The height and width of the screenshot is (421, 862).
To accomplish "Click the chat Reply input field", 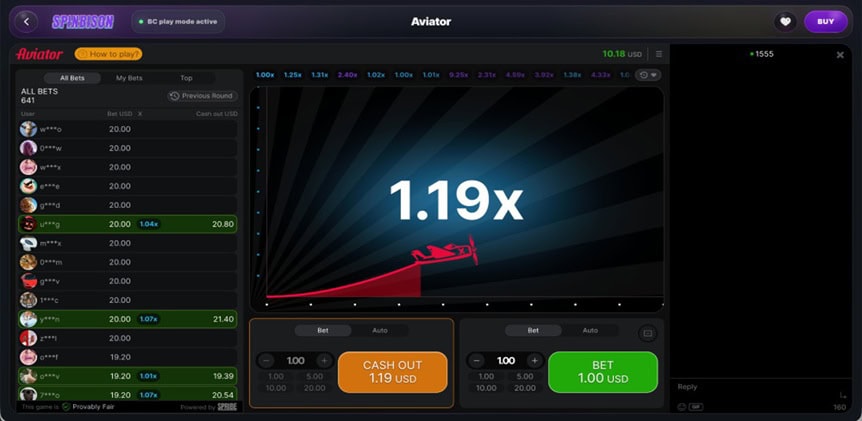I will tap(756, 387).
